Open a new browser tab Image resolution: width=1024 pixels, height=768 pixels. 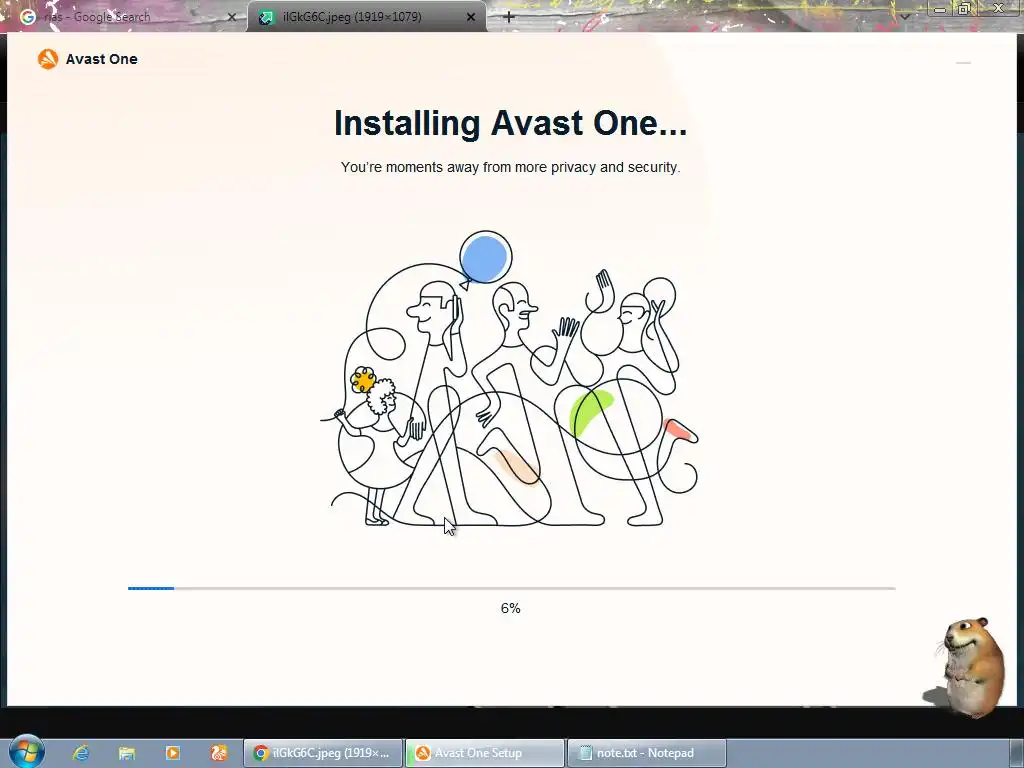pos(509,17)
